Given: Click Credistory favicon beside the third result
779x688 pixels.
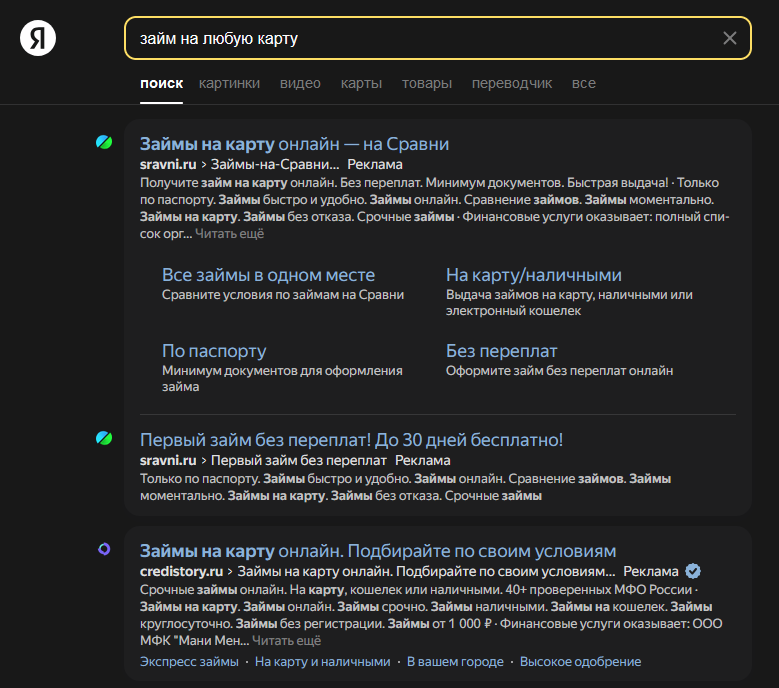Looking at the screenshot, I should tap(104, 549).
